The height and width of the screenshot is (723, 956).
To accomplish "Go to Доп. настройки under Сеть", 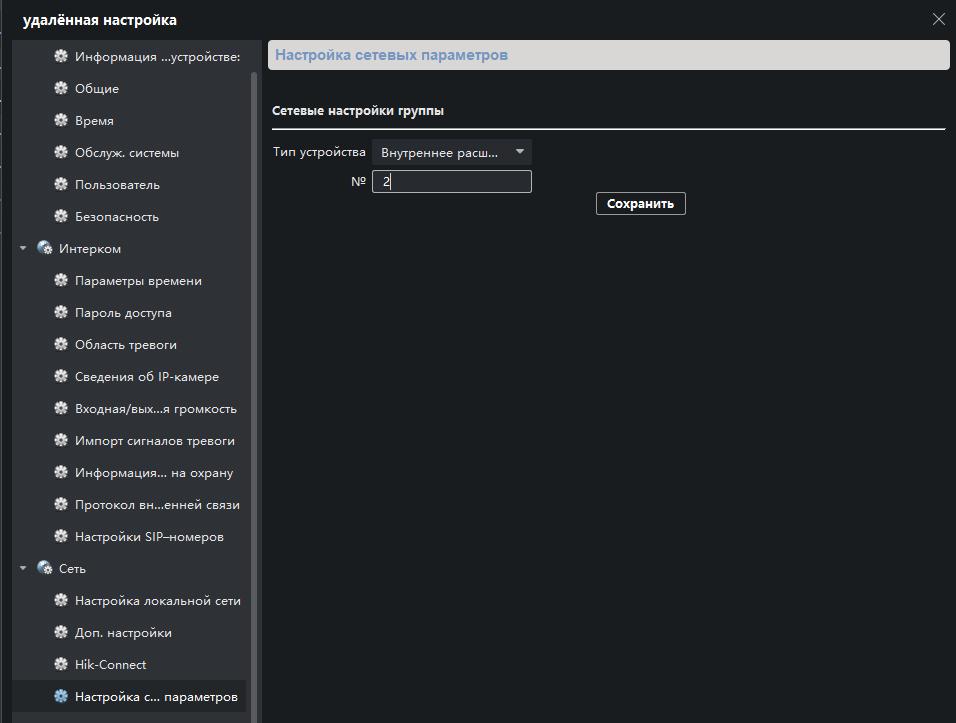I will click(123, 633).
